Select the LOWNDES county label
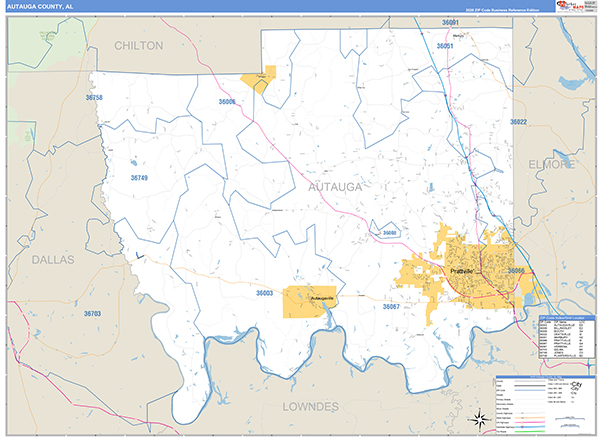Viewport: 600px width, 437px height. pyautogui.click(x=311, y=406)
